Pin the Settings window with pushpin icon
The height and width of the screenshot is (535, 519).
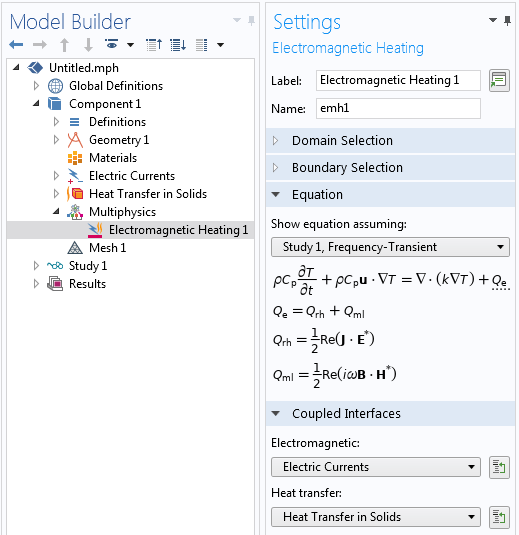(x=507, y=21)
